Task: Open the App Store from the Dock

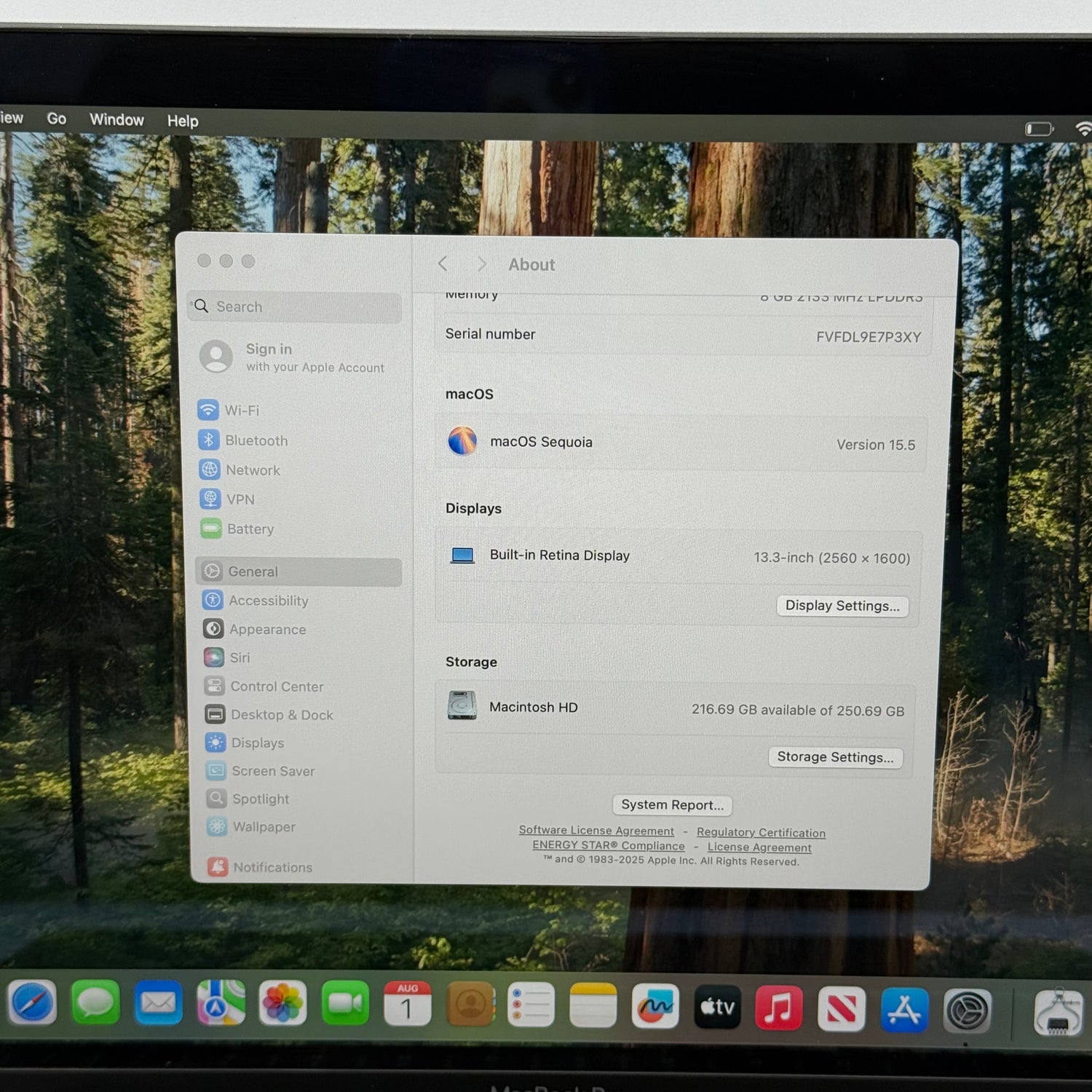Action: (904, 1010)
